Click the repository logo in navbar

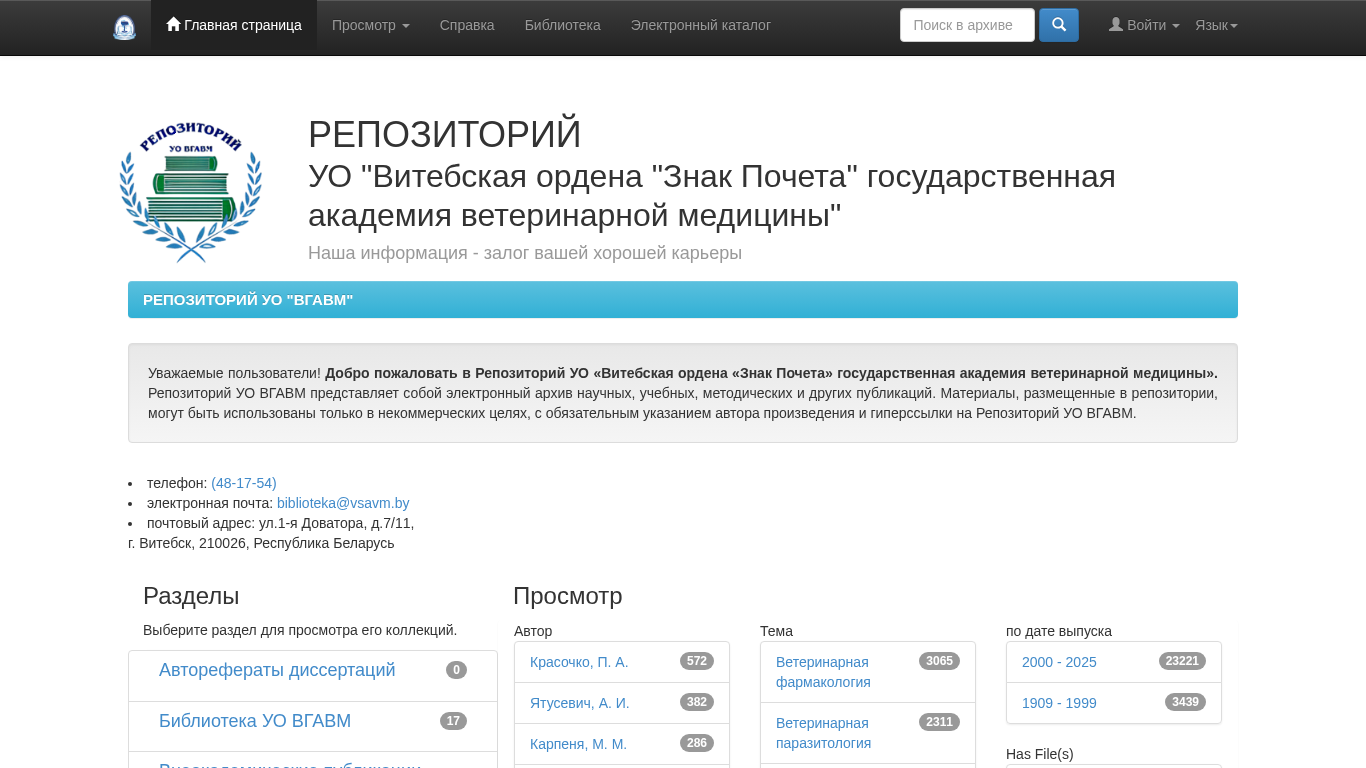[124, 27]
